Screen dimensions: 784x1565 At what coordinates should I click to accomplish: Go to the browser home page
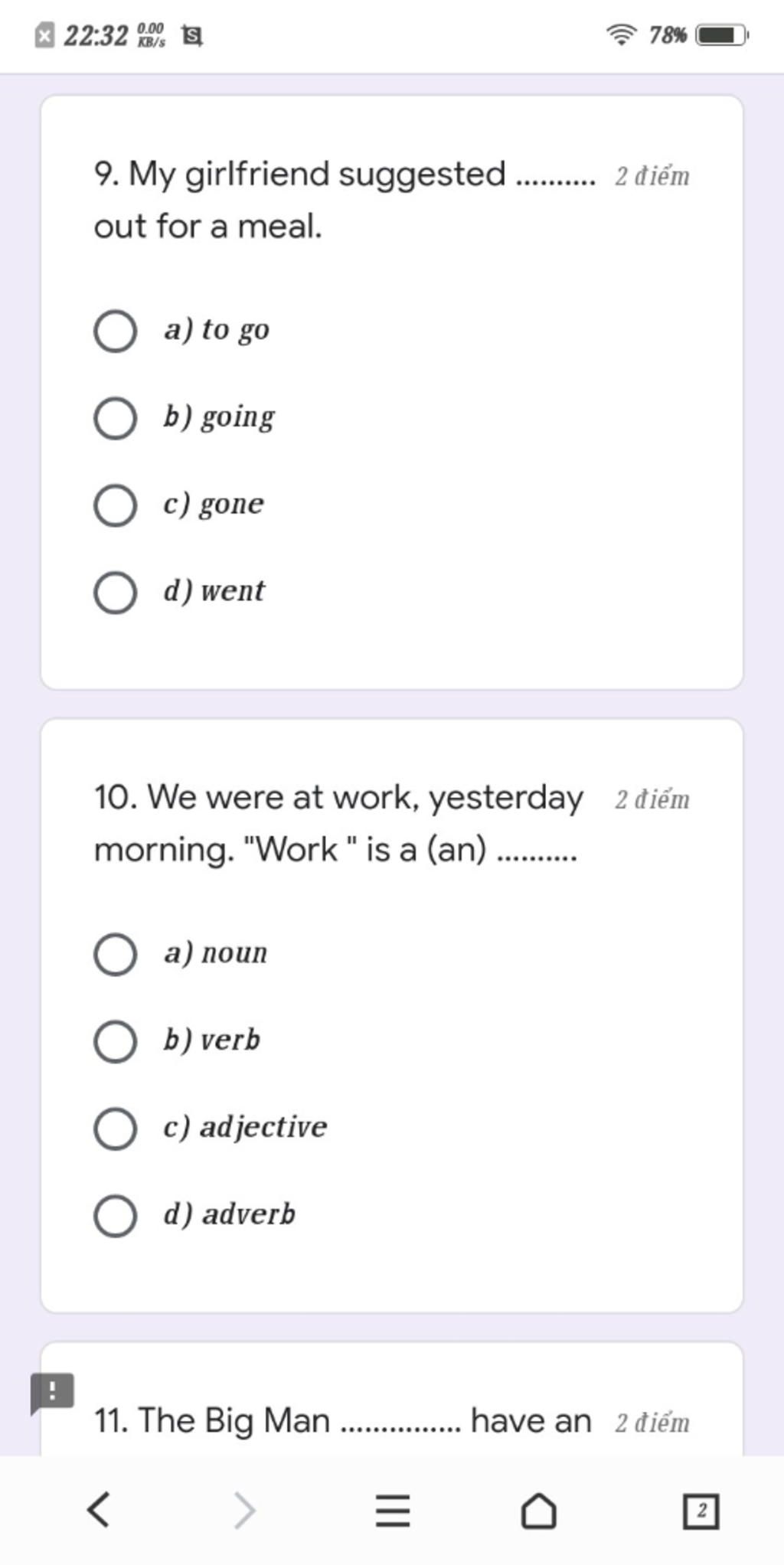coord(538,1510)
